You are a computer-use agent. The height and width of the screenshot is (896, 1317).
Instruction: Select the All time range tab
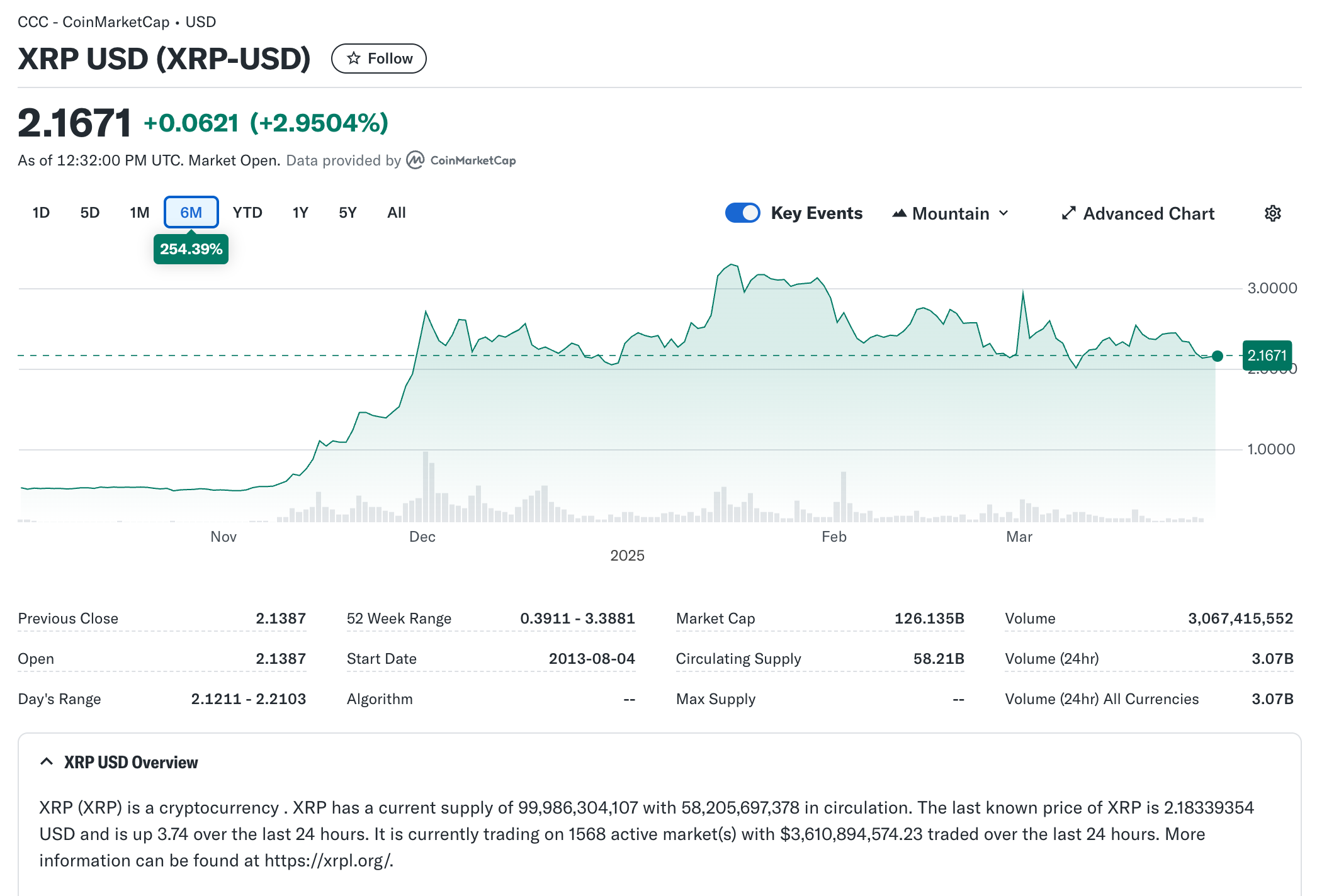[396, 213]
